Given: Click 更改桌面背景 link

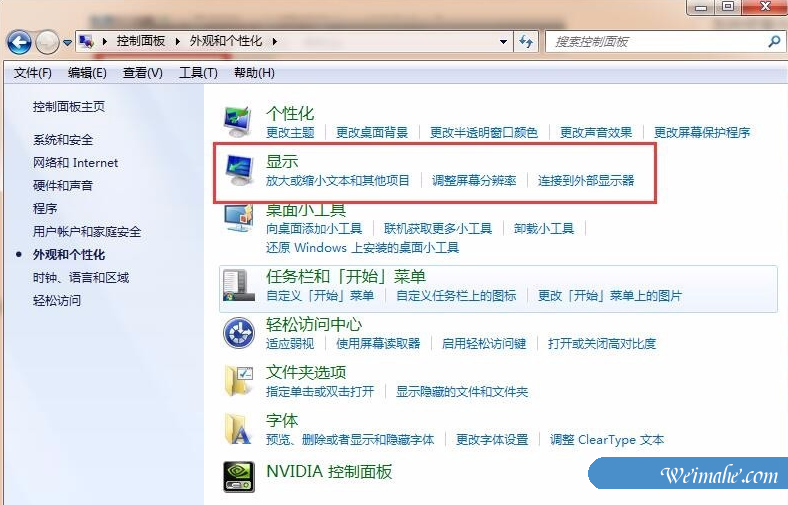Looking at the screenshot, I should click(372, 133).
